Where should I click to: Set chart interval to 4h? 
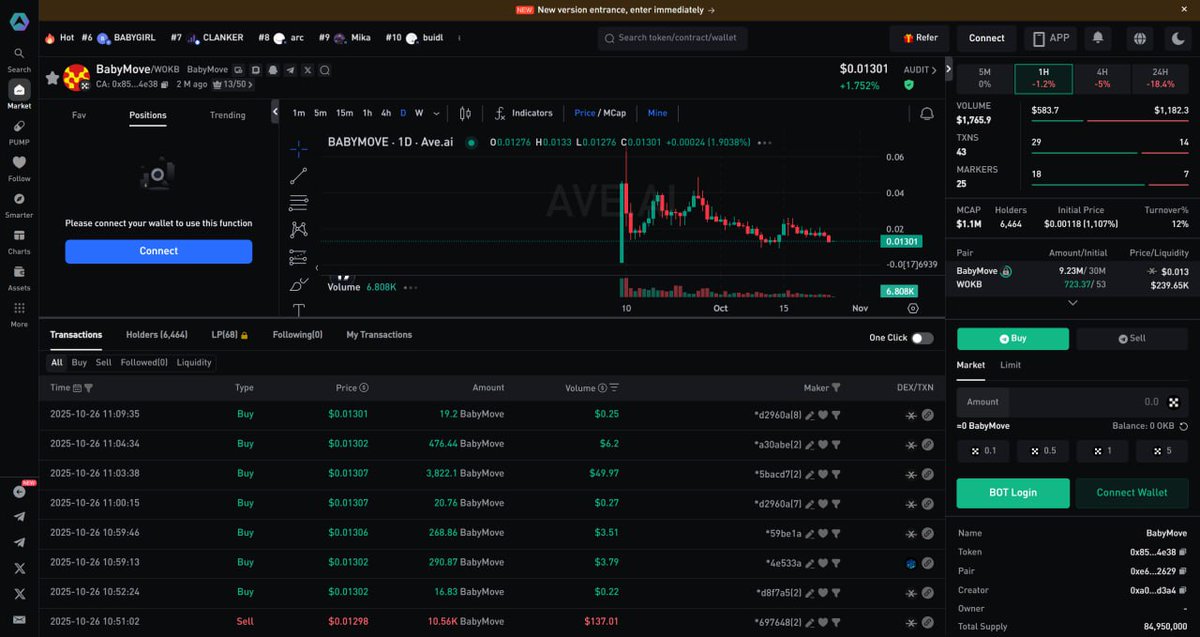click(386, 113)
